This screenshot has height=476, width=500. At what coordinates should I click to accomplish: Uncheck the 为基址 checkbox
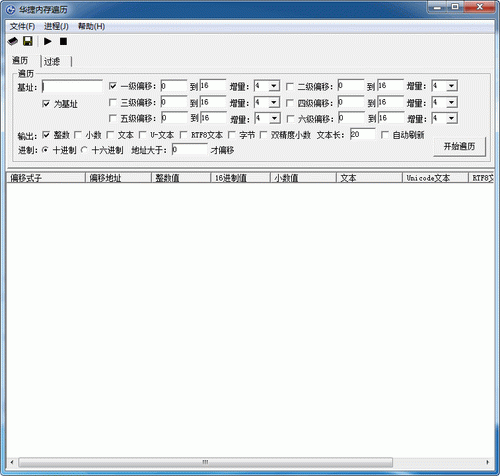(46, 104)
